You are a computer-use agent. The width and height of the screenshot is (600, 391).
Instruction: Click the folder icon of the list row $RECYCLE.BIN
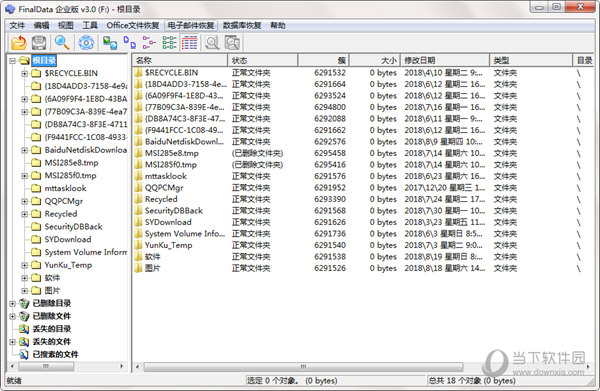click(x=138, y=73)
